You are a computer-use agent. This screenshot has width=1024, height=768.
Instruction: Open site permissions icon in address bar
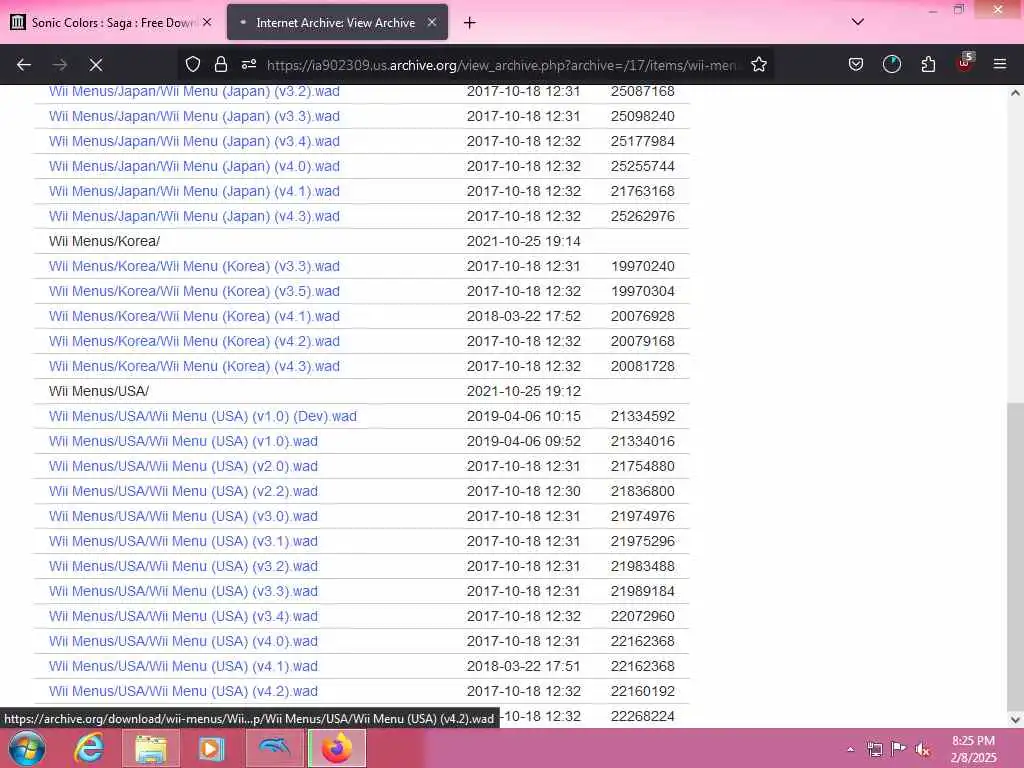[249, 65]
